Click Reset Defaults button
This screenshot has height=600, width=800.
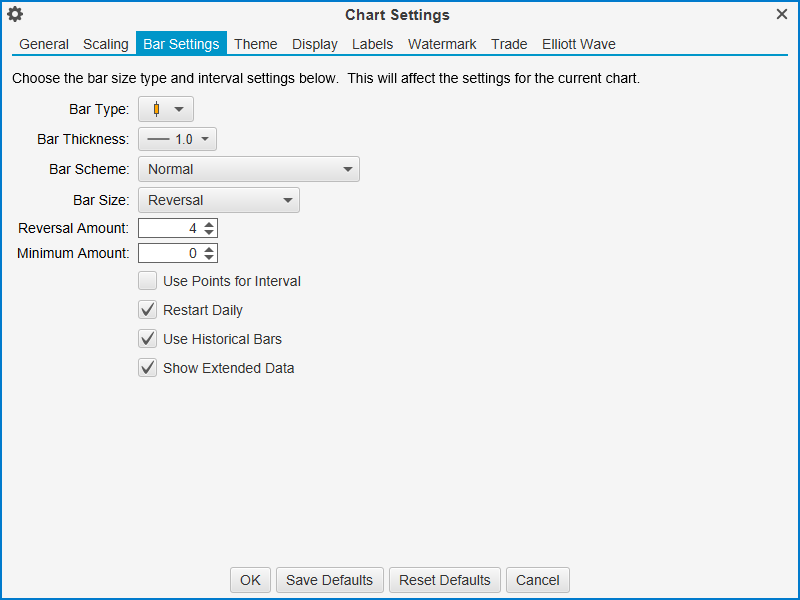tap(445, 580)
